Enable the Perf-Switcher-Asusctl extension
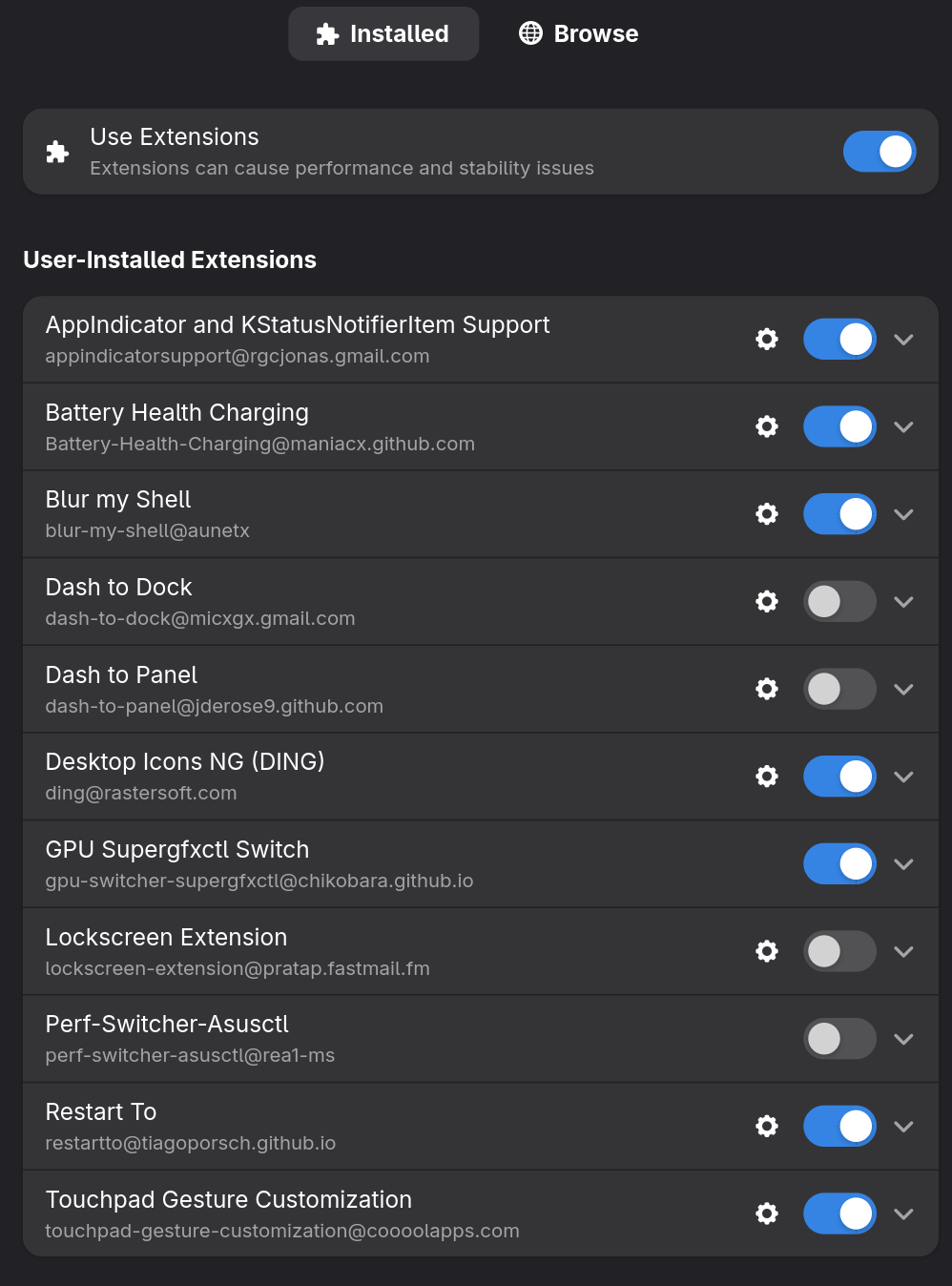The height and width of the screenshot is (1286, 952). [839, 1039]
